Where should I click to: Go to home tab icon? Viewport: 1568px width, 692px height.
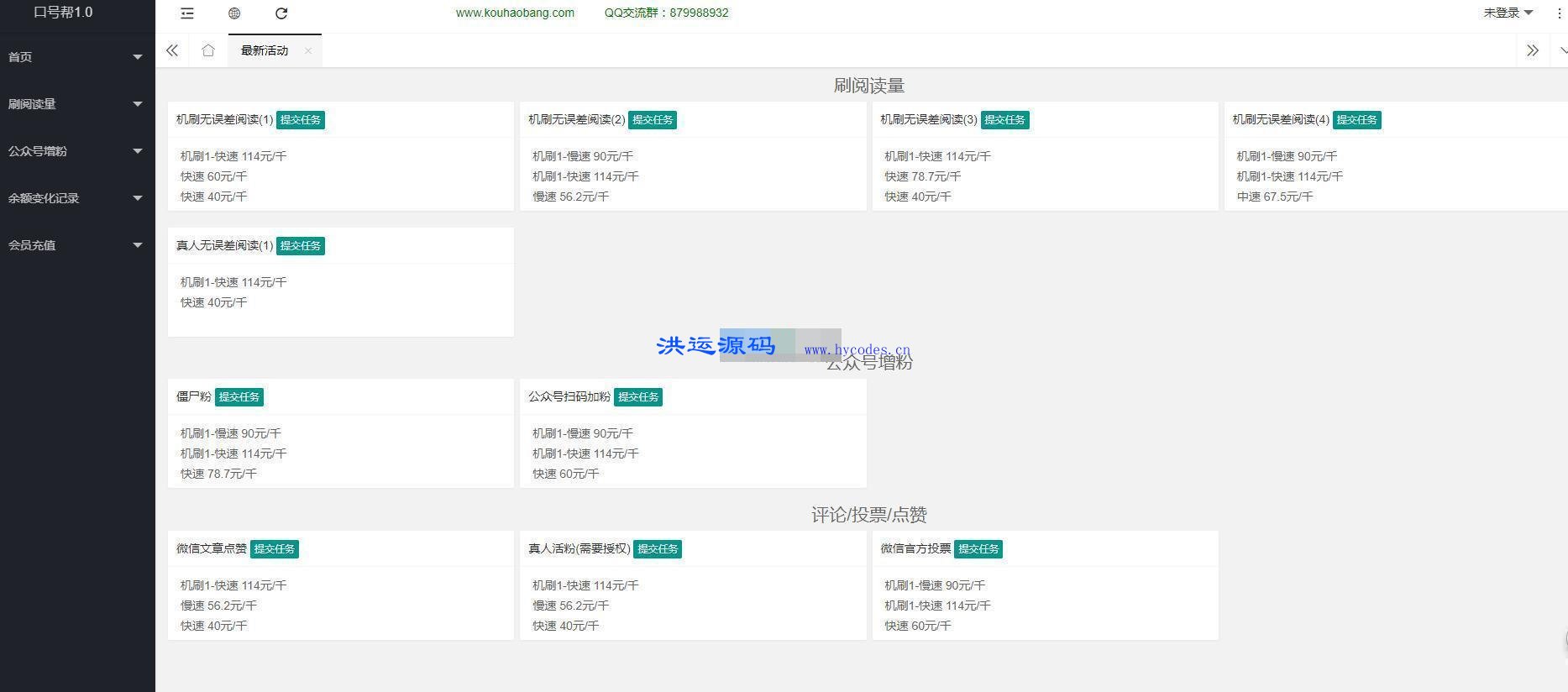208,50
